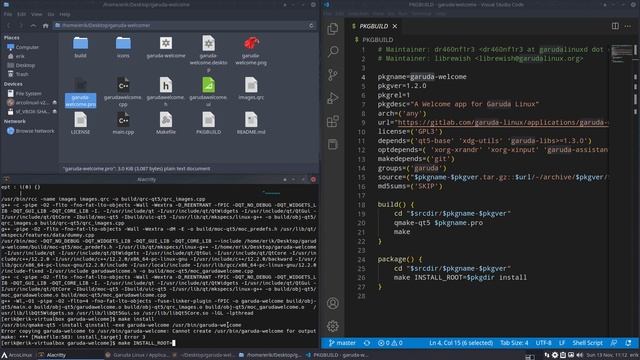640x360 pixels.
Task: Switch to Alacritty in the taskbar
Action: click(52, 355)
